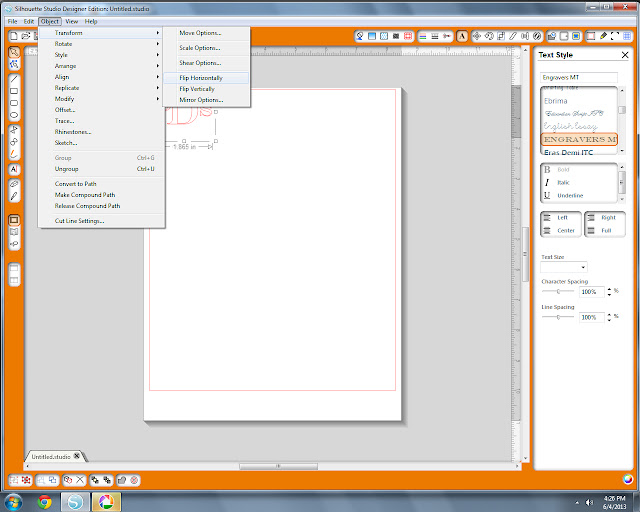Close the Untitled.studio tab
640x512 pixels.
(x=76, y=456)
